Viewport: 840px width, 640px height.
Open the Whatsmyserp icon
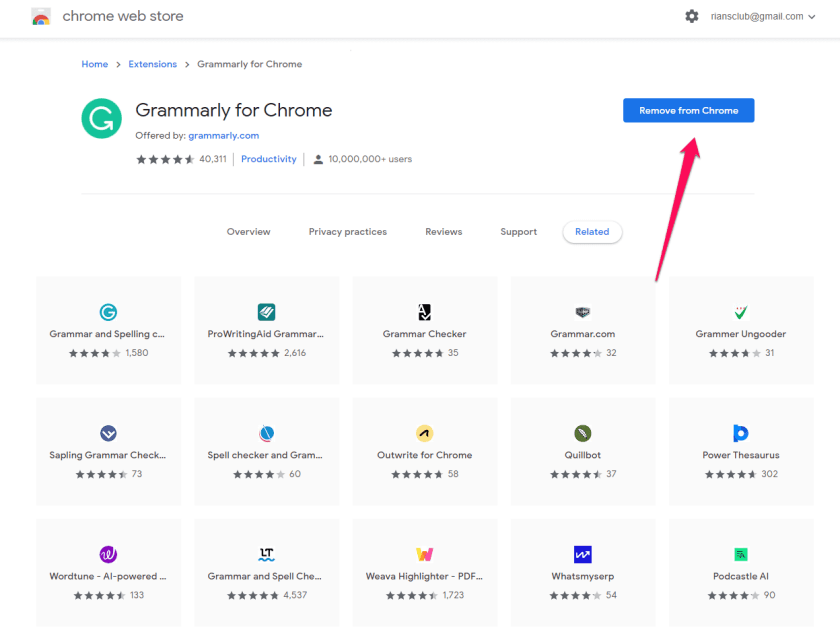582,554
